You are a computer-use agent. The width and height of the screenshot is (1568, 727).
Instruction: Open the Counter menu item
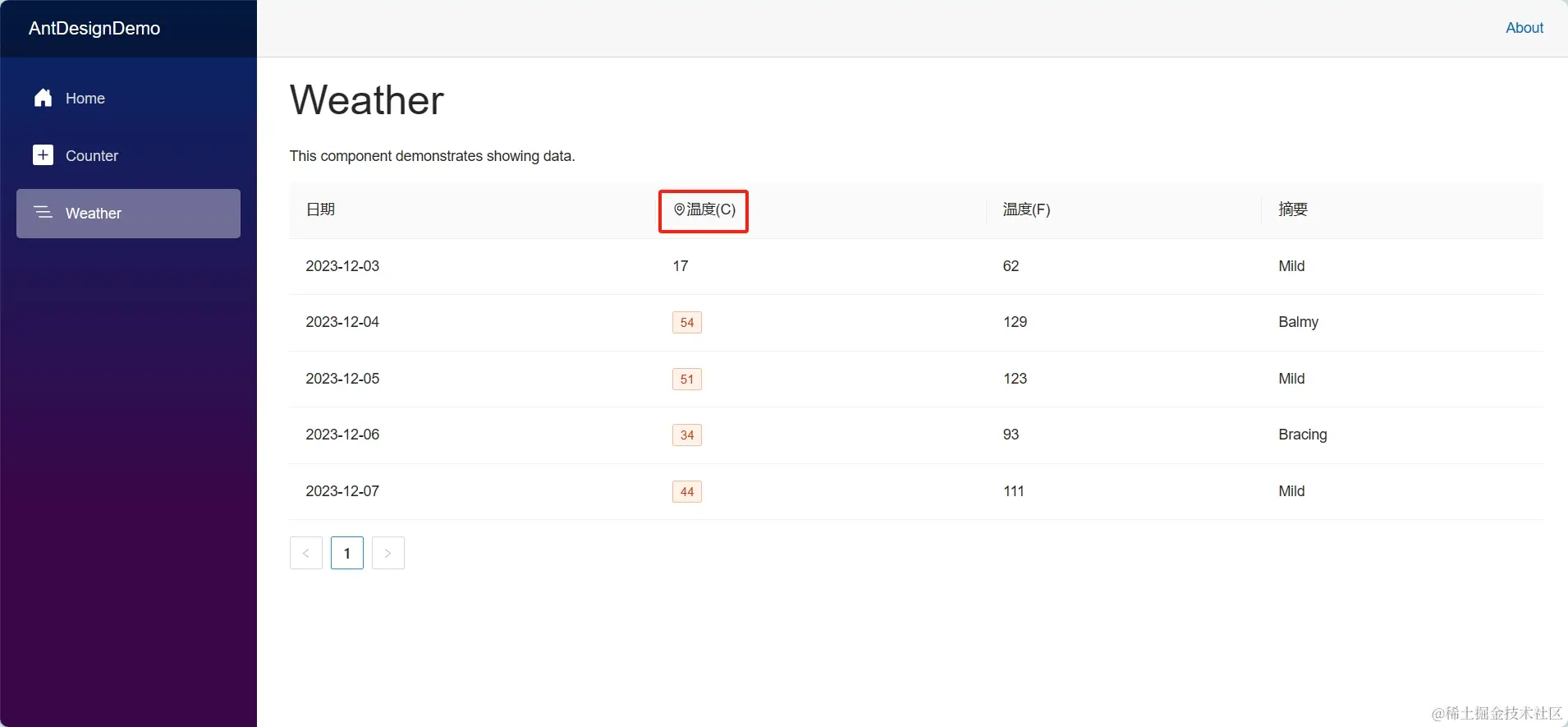(x=128, y=156)
